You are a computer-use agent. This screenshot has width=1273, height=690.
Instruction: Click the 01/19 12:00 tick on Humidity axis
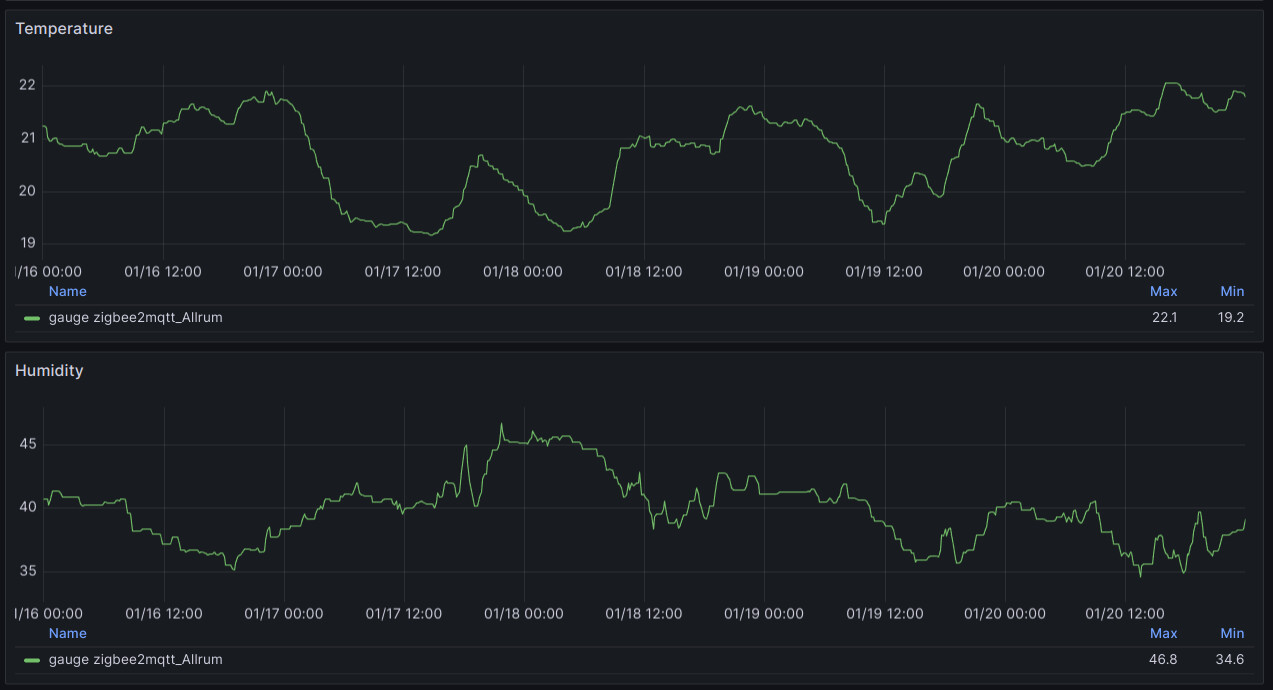click(x=884, y=614)
